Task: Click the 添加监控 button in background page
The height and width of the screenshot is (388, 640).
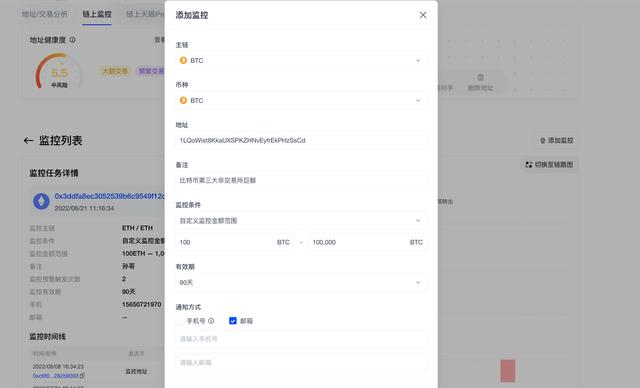Action: pyautogui.click(x=557, y=140)
